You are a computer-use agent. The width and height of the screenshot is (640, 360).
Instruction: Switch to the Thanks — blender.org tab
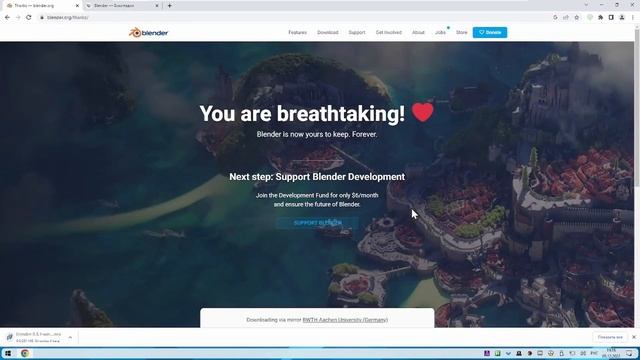pyautogui.click(x=41, y=6)
